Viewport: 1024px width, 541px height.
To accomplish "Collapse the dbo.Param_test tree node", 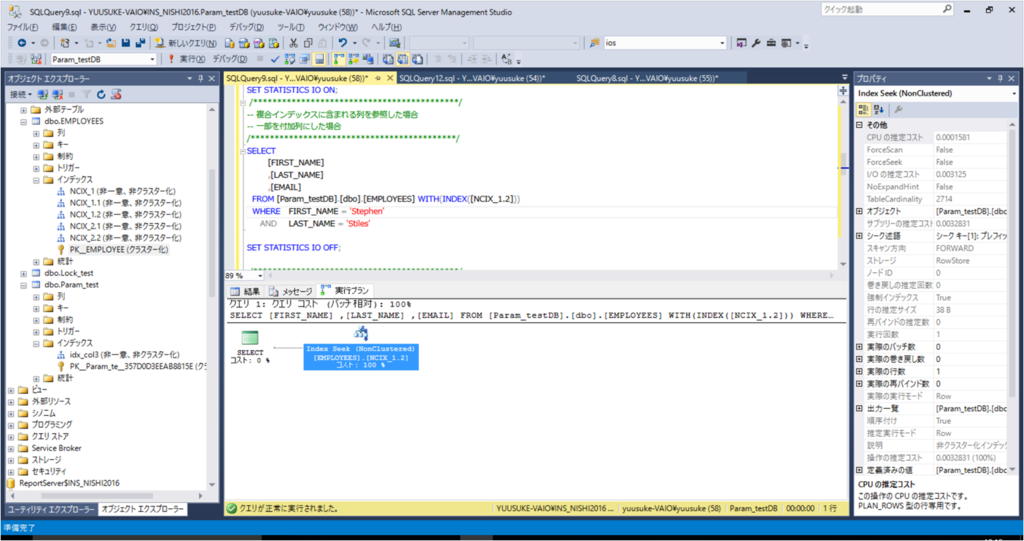I will click(24, 285).
